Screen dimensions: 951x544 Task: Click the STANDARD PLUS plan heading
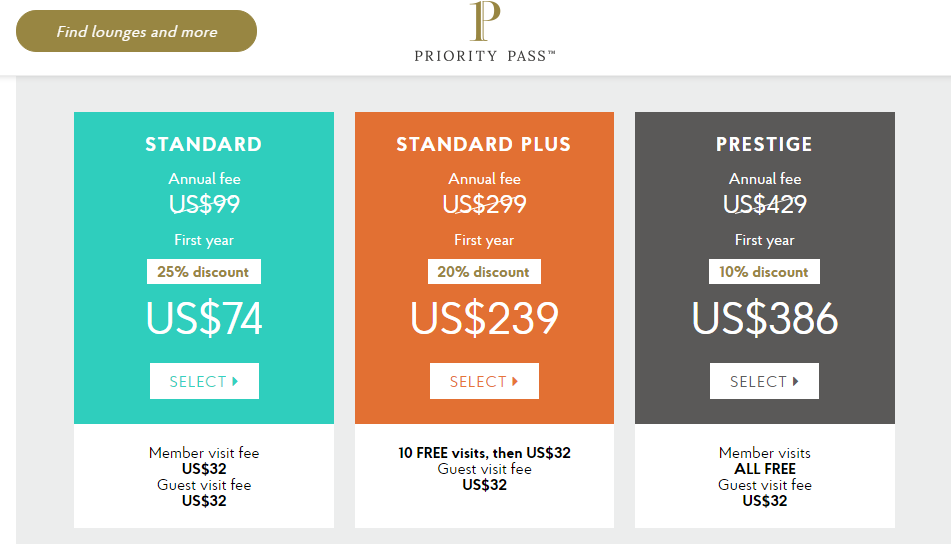[484, 144]
